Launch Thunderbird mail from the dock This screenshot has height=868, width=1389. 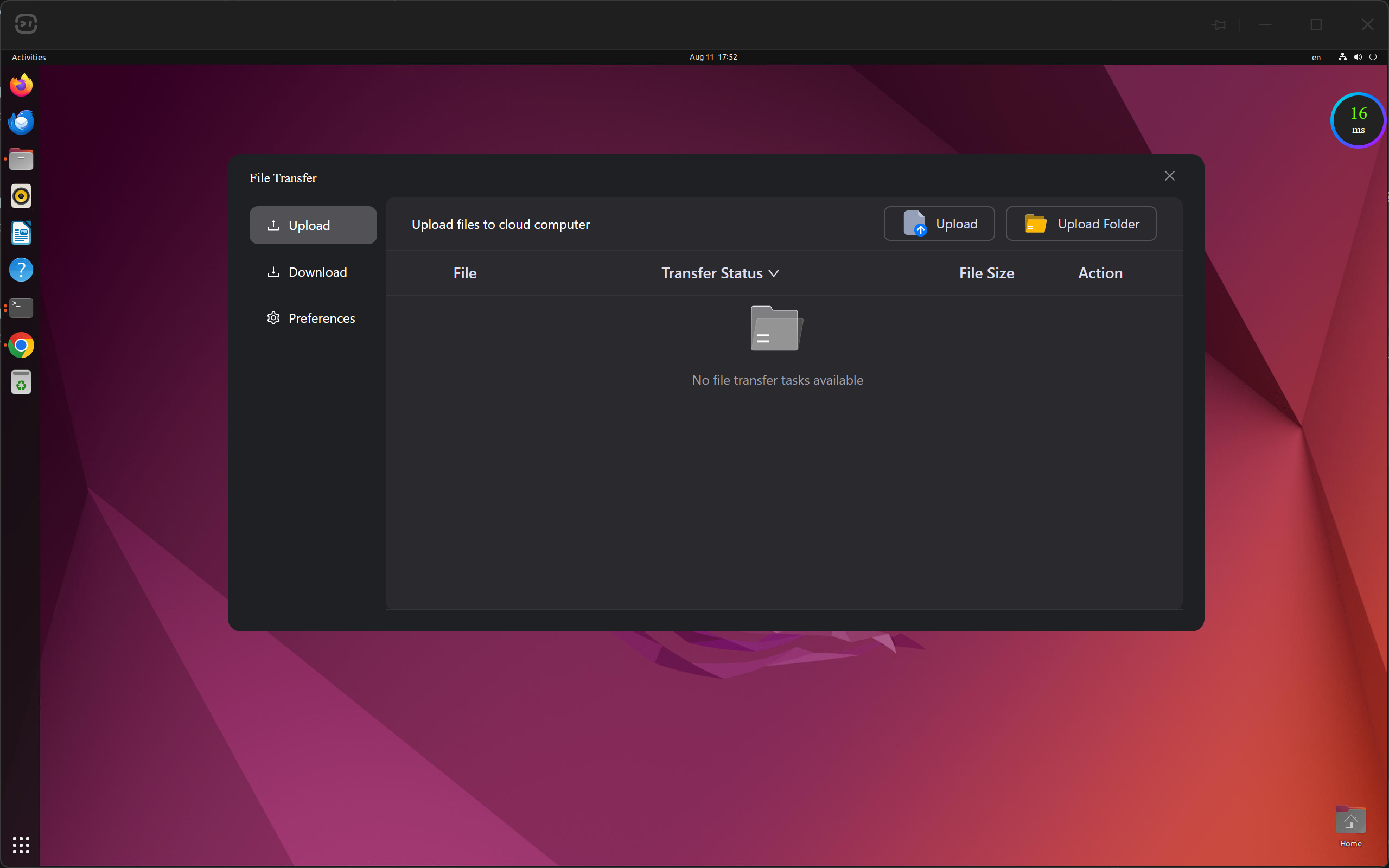[x=21, y=122]
